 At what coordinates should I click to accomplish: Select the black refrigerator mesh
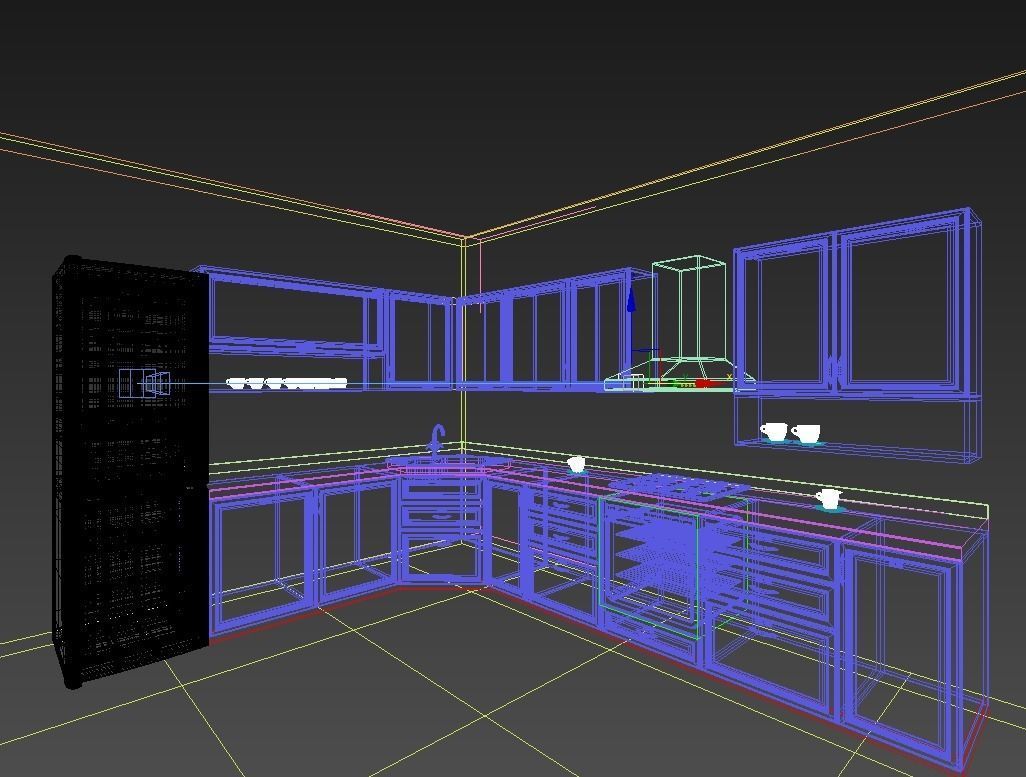(131, 471)
